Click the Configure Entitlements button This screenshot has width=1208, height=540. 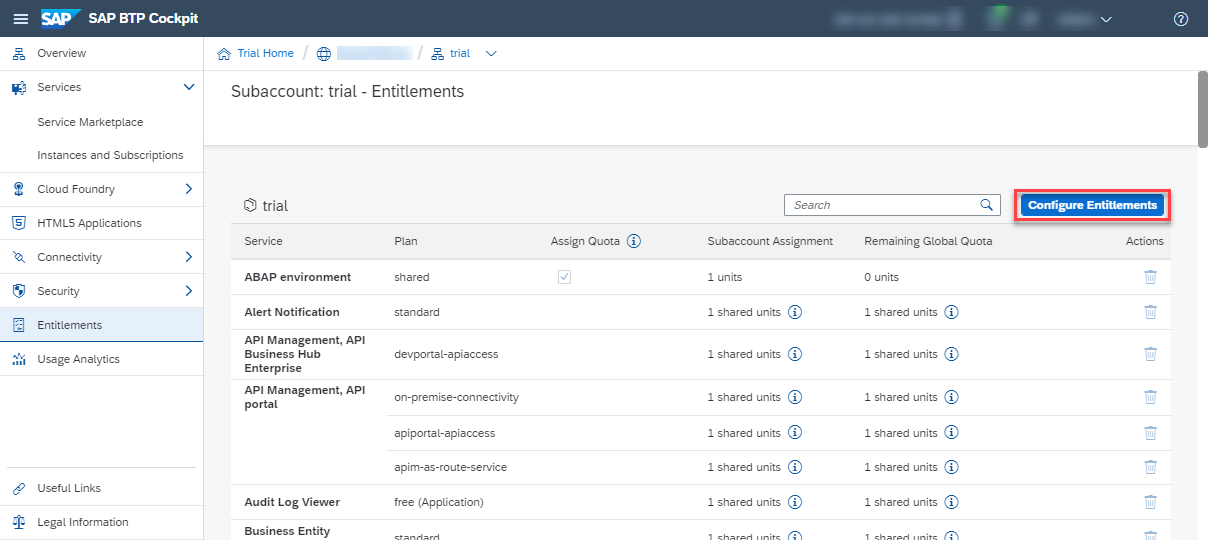pyautogui.click(x=1092, y=205)
